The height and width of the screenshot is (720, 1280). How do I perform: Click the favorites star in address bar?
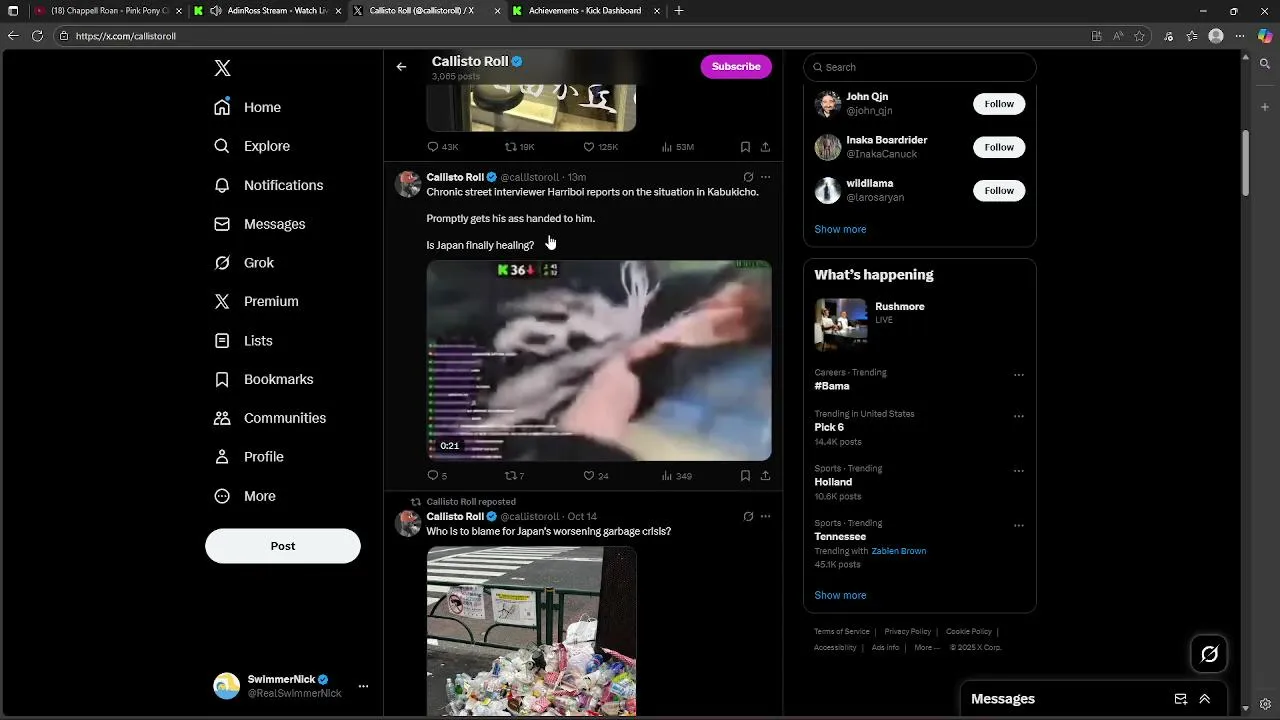[x=1139, y=36]
